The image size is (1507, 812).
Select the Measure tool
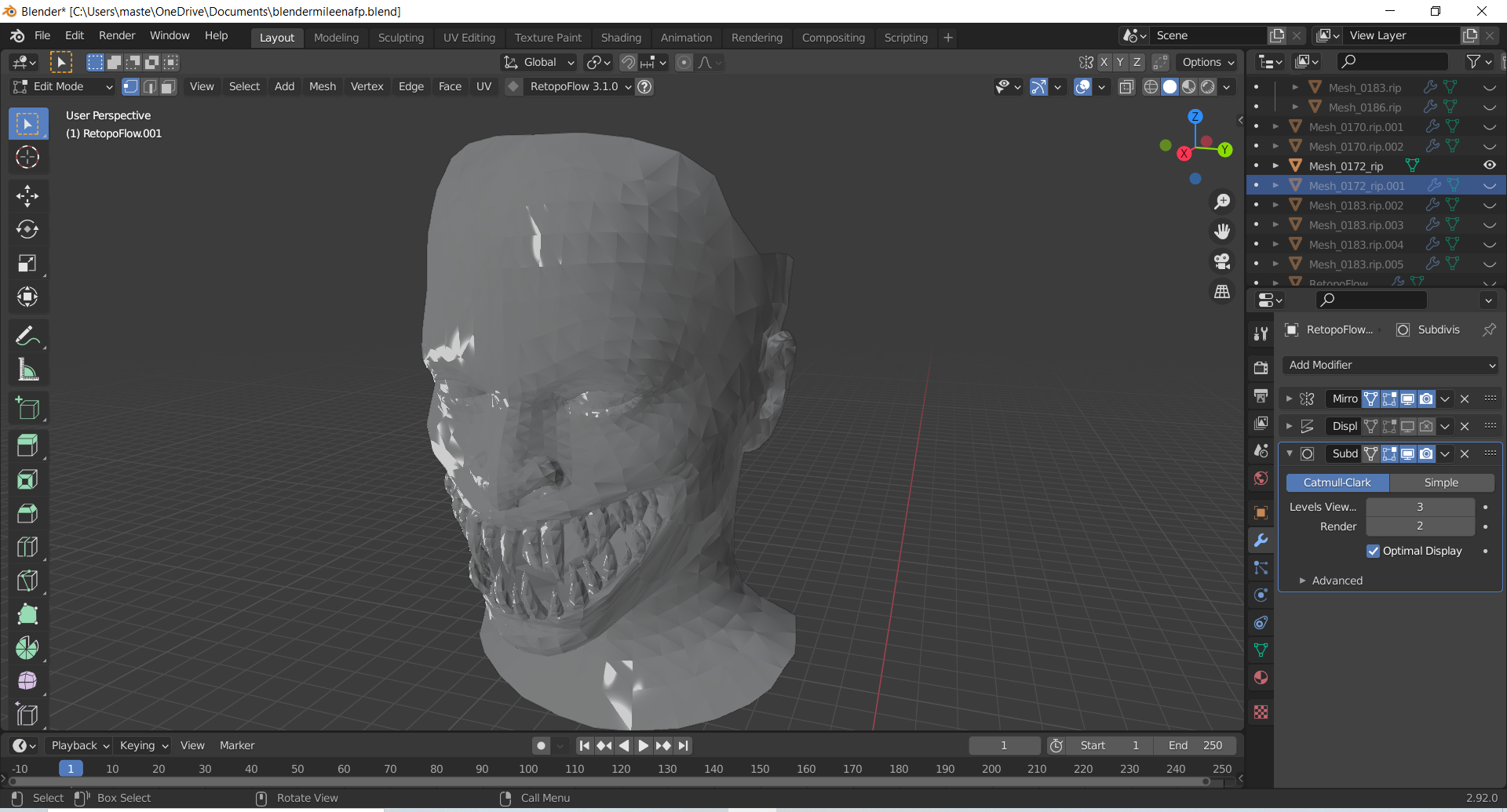(x=27, y=370)
